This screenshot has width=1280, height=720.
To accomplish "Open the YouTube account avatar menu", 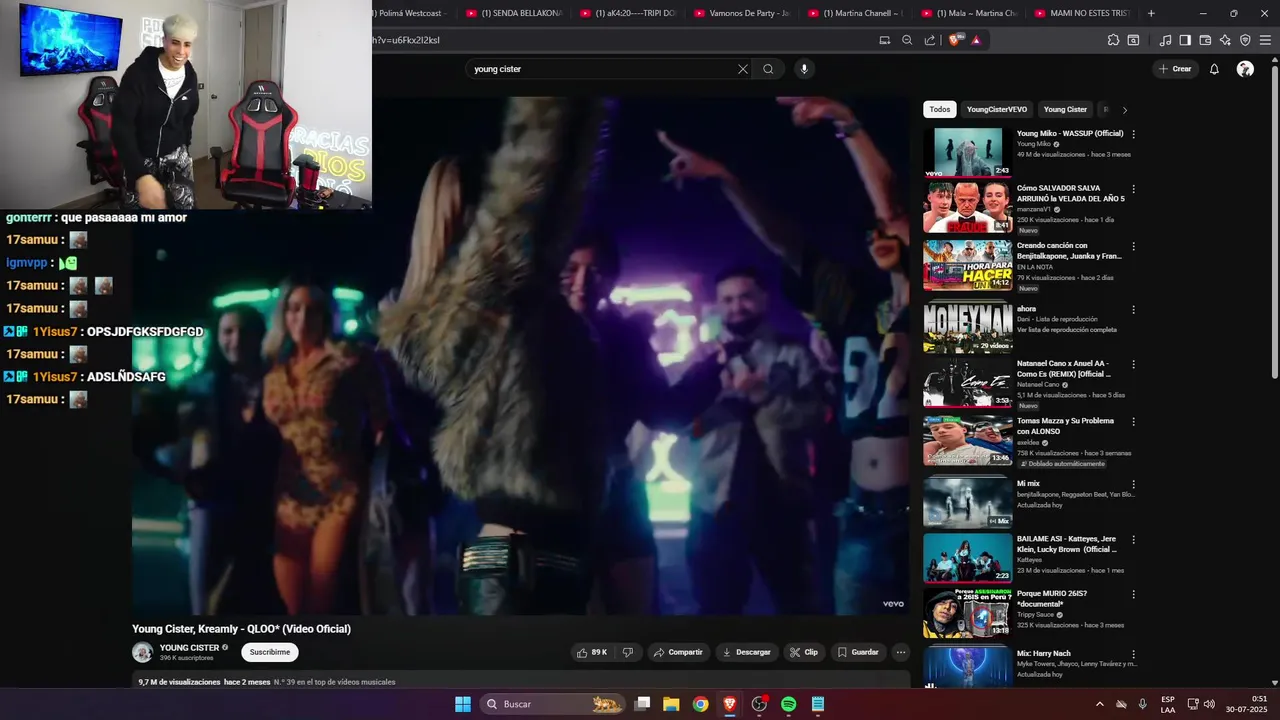I will click(1245, 69).
